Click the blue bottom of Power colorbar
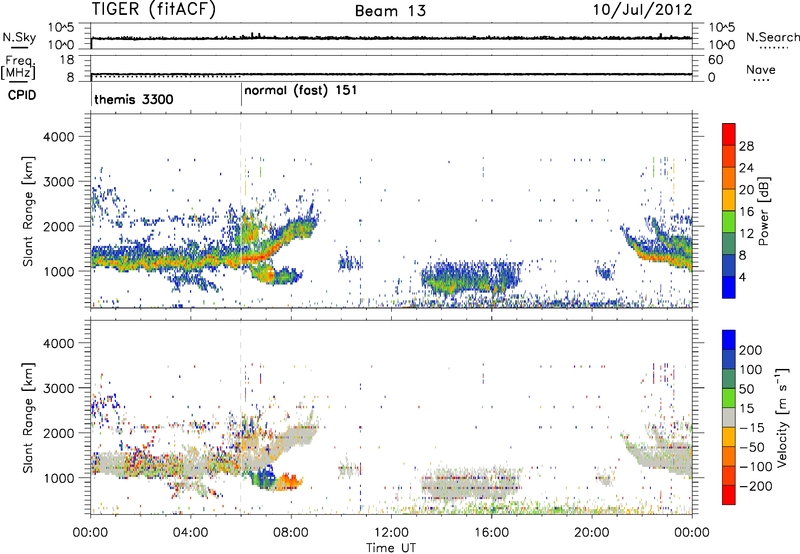Viewport: 800px width, 554px height. 729,287
